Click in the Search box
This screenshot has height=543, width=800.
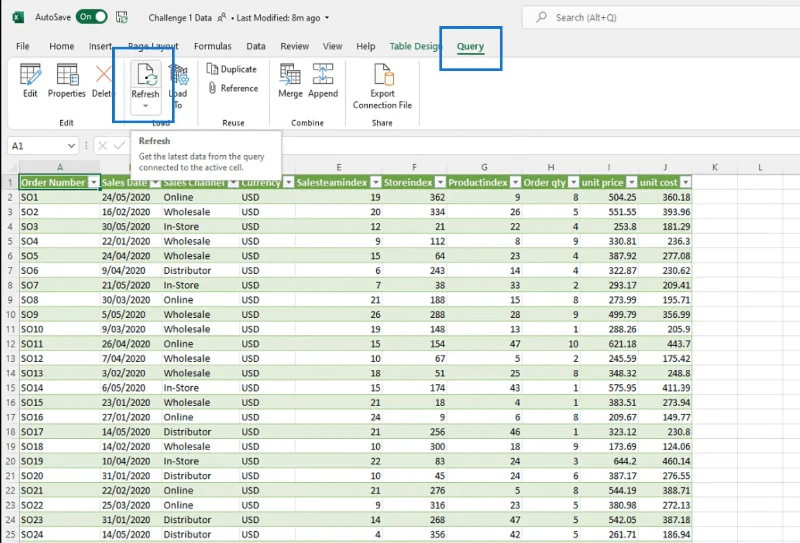663,17
